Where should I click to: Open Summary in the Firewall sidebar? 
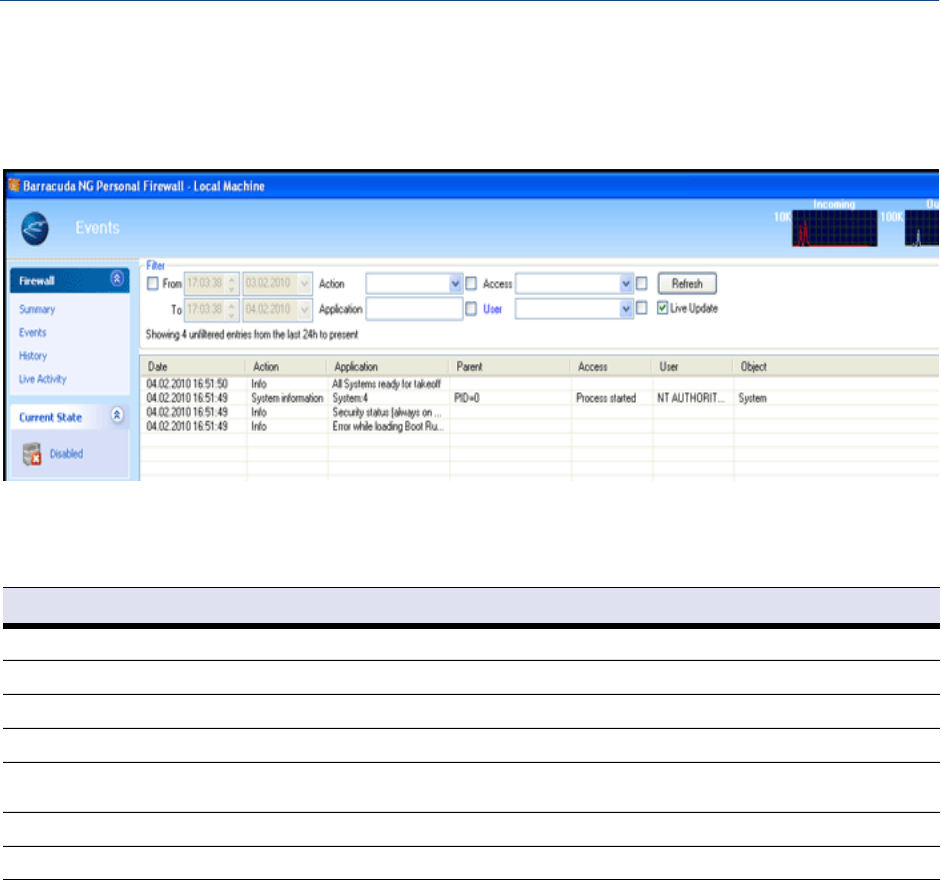tap(37, 309)
